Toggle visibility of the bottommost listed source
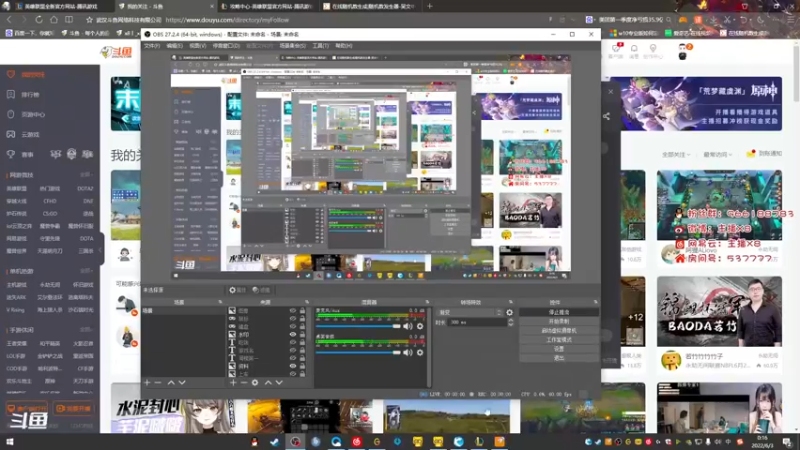800x450 pixels. pos(293,373)
